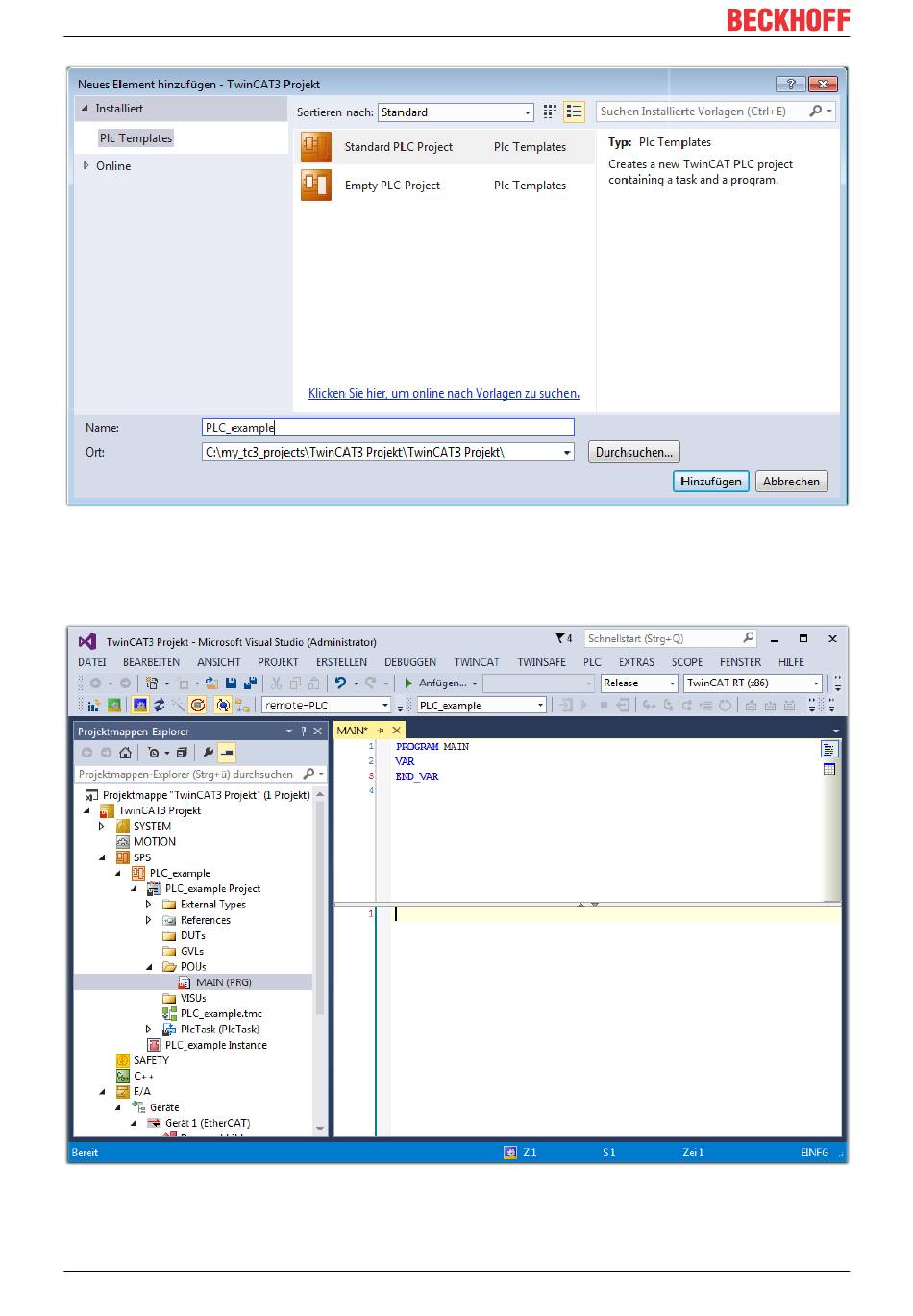The height and width of the screenshot is (1316, 913).
Task: Click the Undo toolbar icon
Action: click(x=340, y=683)
